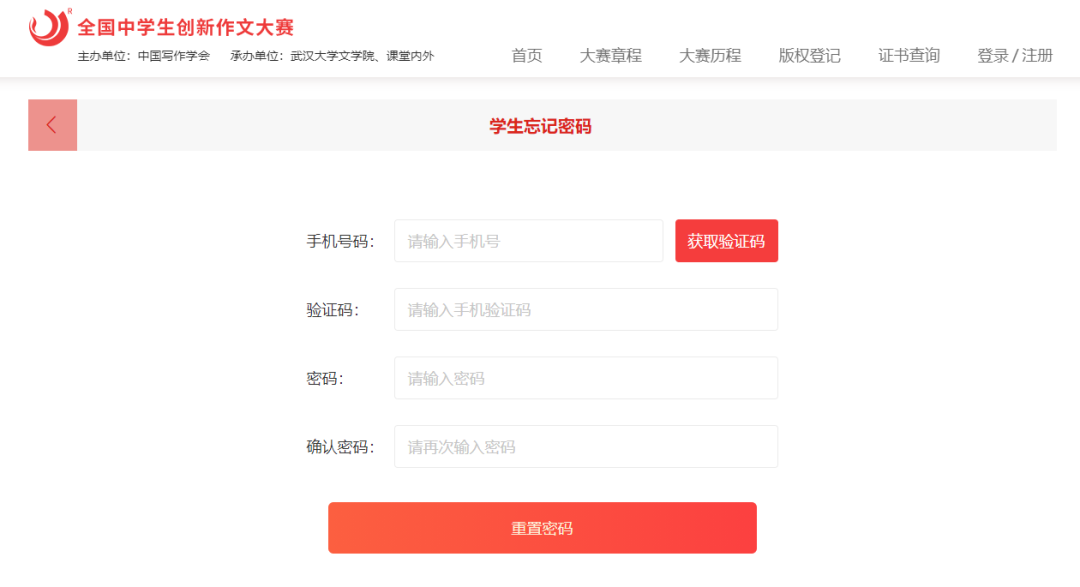Click the 登录 / 注册 link

click(1015, 56)
